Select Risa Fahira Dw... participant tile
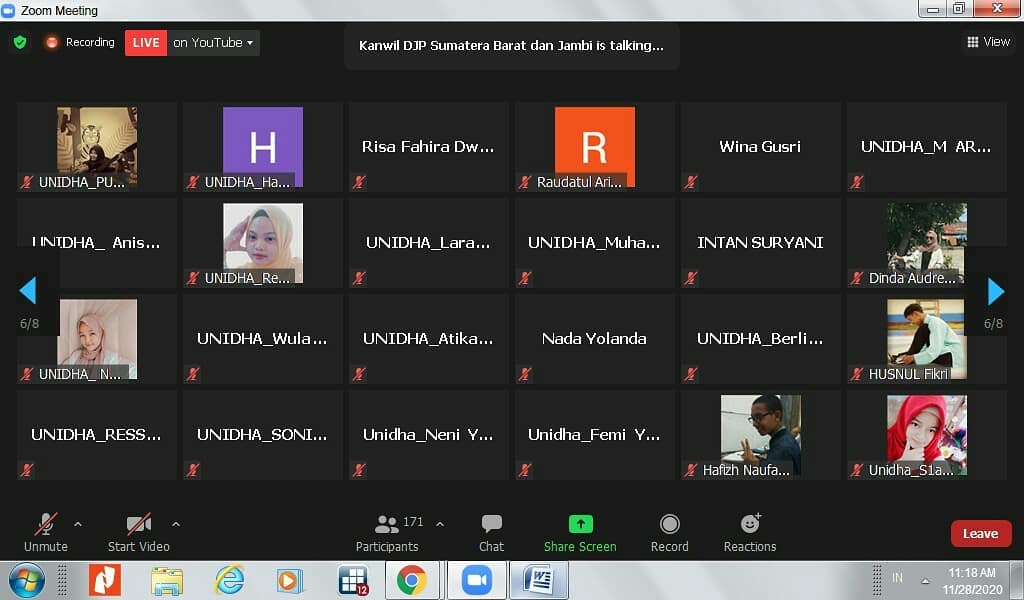 pyautogui.click(x=428, y=147)
